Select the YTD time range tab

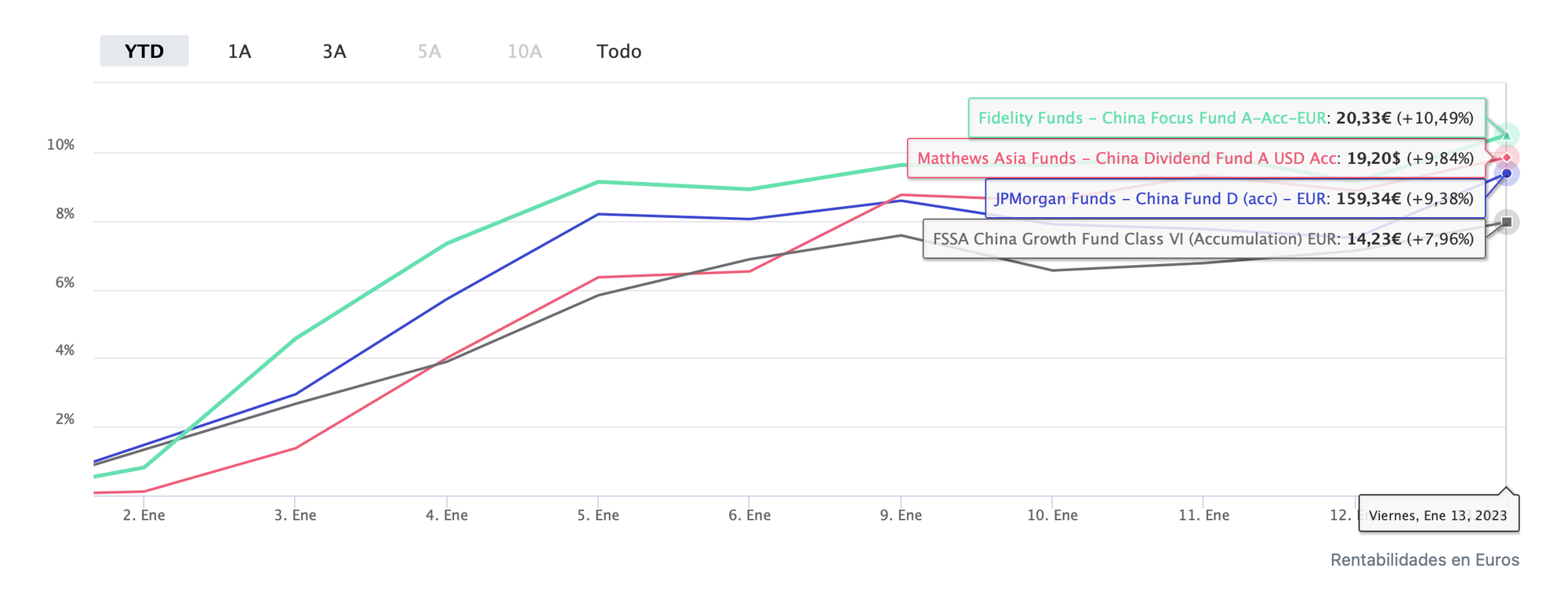tap(144, 52)
